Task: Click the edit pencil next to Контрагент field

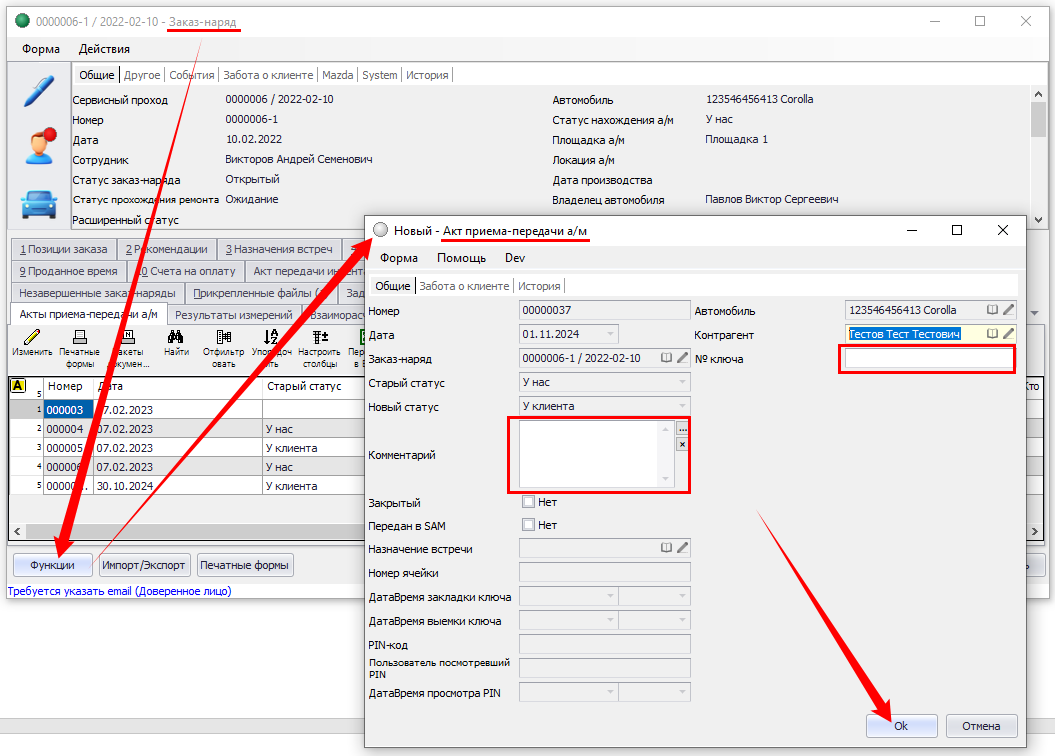Action: click(1008, 334)
